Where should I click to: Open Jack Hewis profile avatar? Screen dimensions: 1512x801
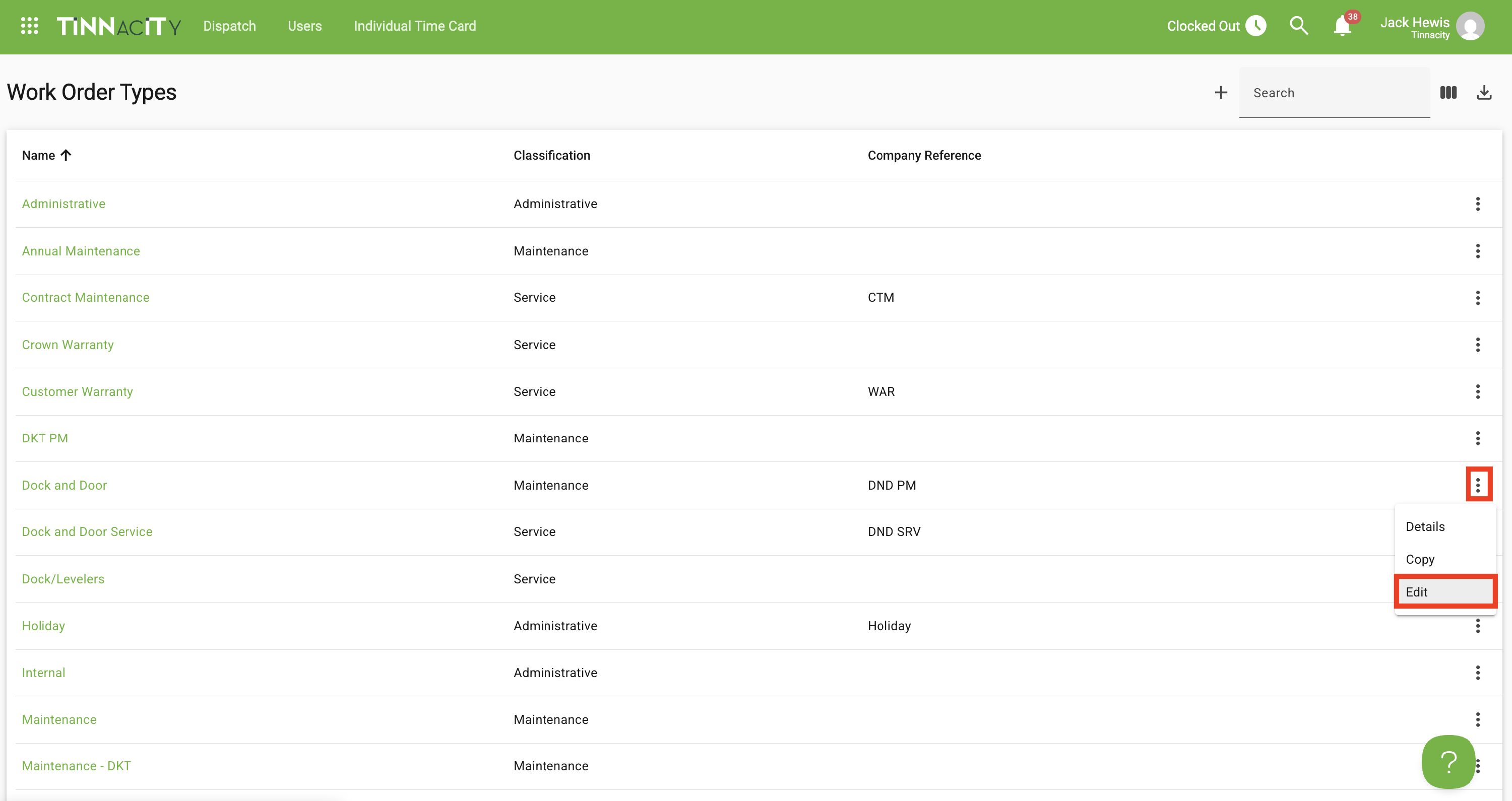[x=1470, y=26]
